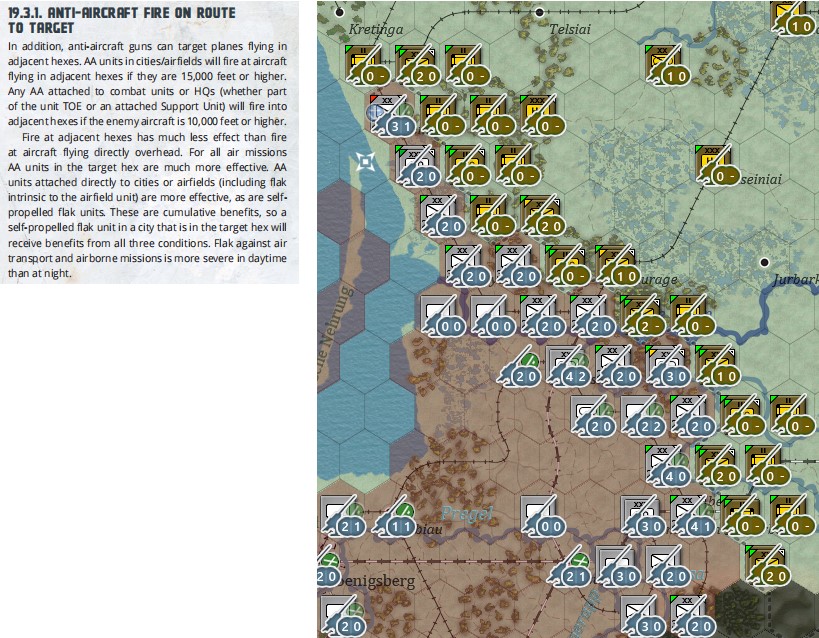Click the 1 0 counter in the top-right map corner
The width and height of the screenshot is (819, 638).
coord(793,18)
